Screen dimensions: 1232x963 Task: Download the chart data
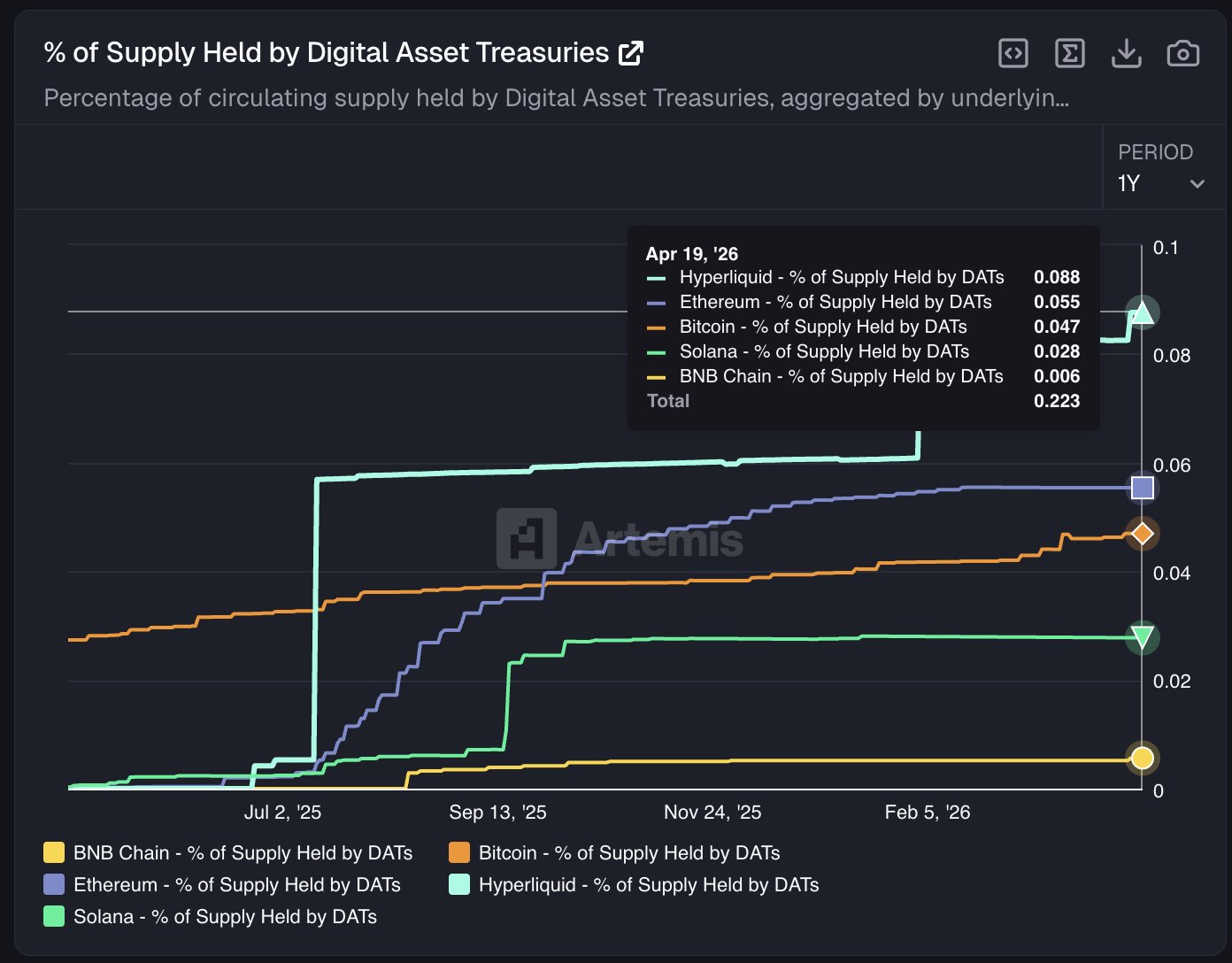point(1126,54)
